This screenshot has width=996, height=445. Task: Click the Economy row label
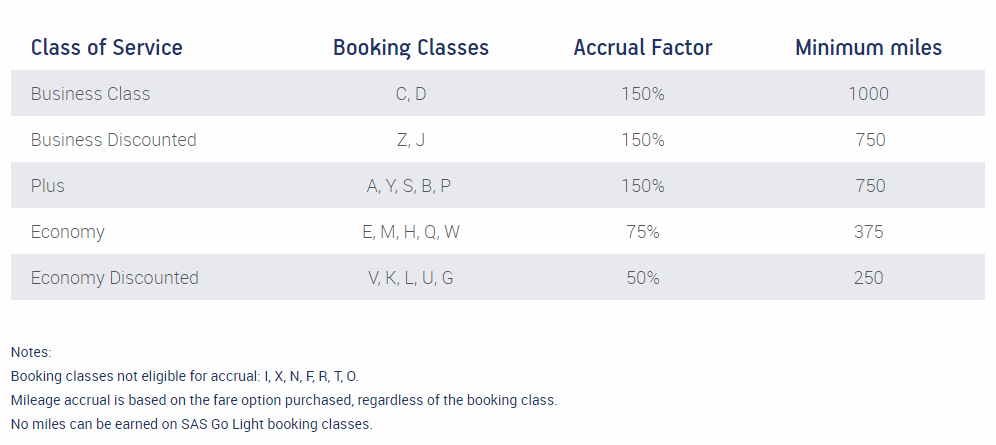point(67,232)
